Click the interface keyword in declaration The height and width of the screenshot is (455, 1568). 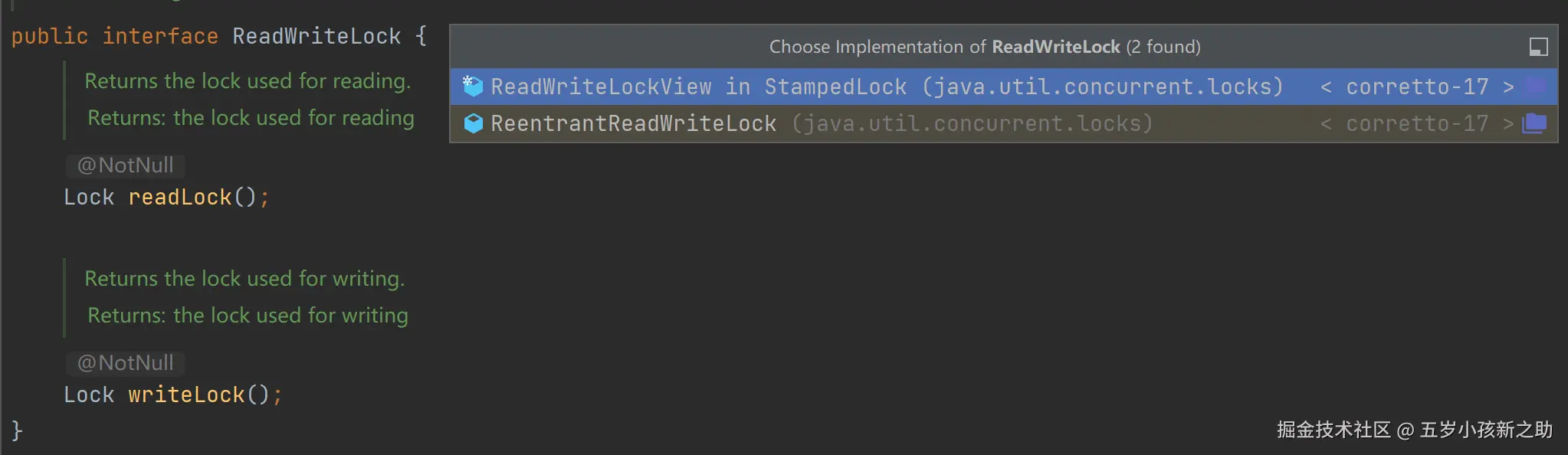point(160,36)
